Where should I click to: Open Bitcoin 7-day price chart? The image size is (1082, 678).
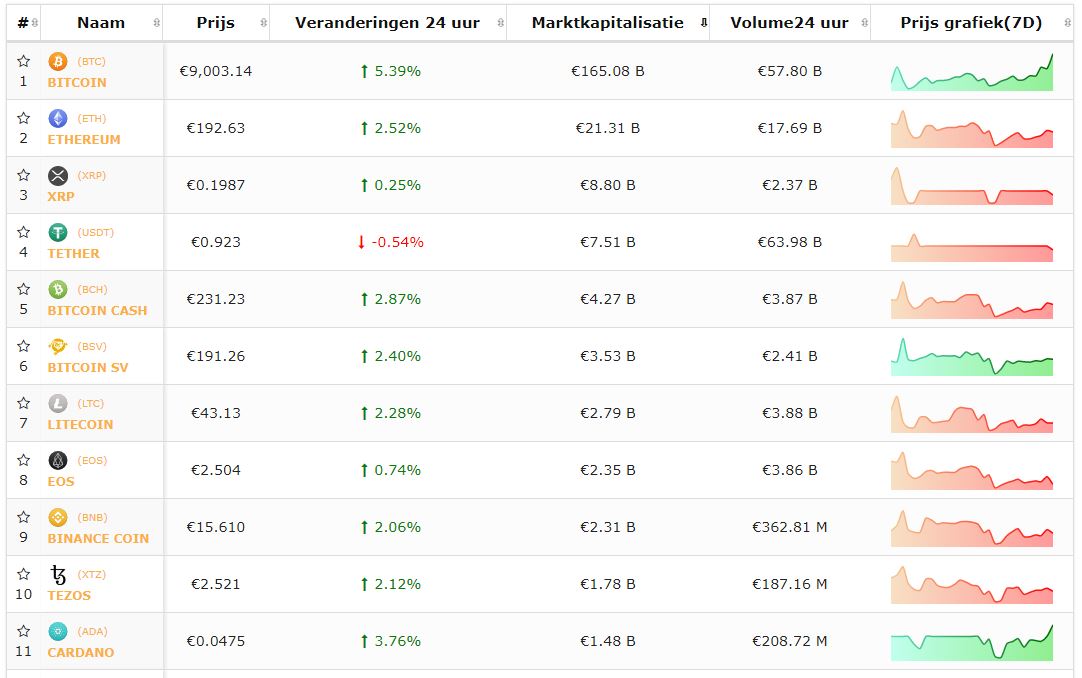[x=972, y=73]
